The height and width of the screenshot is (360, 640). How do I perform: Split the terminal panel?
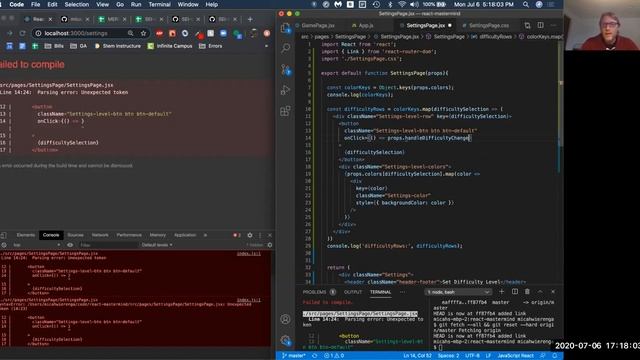tap(515, 292)
